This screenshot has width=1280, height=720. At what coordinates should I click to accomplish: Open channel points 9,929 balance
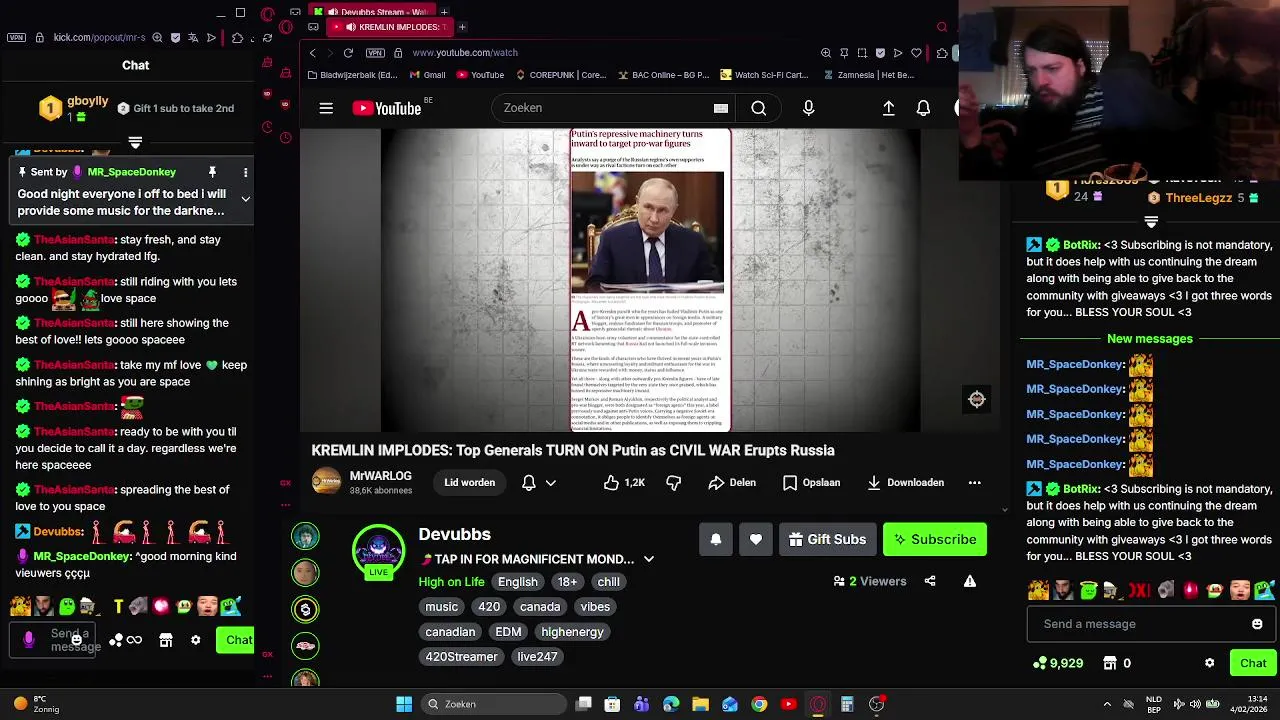(1058, 663)
